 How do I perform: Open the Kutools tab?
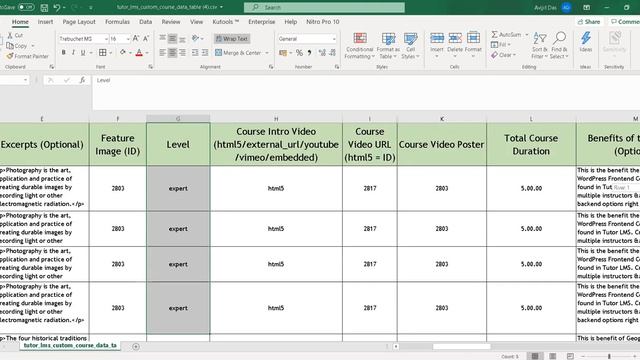pos(225,22)
